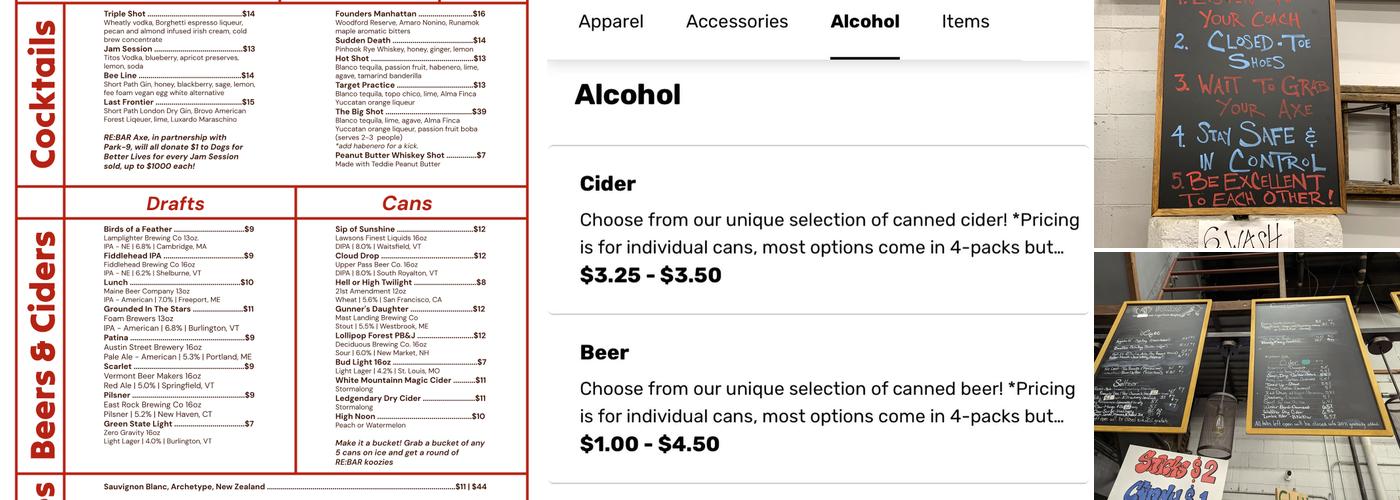Open the hanging chalkboard menus photo
This screenshot has width=1400, height=500.
pos(1247,375)
